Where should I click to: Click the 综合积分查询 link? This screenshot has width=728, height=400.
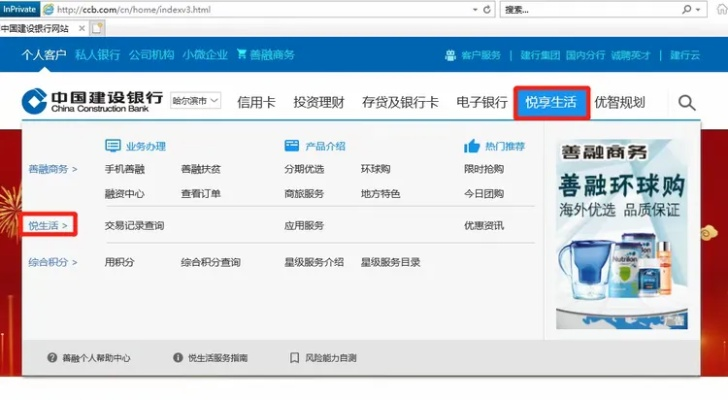tap(211, 262)
